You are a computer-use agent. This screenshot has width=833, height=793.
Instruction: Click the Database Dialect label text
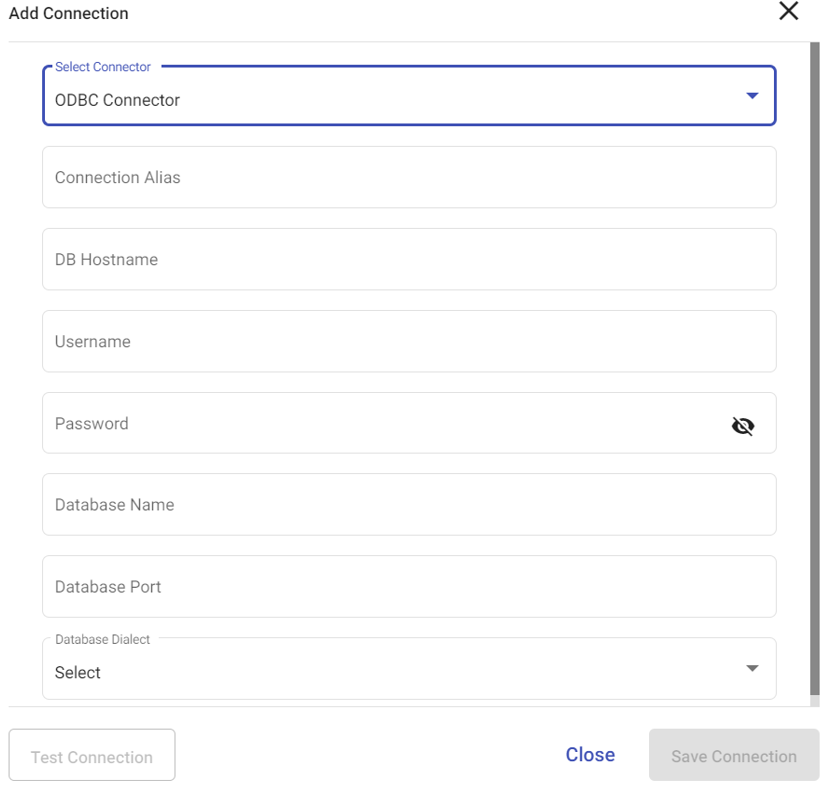point(103,639)
